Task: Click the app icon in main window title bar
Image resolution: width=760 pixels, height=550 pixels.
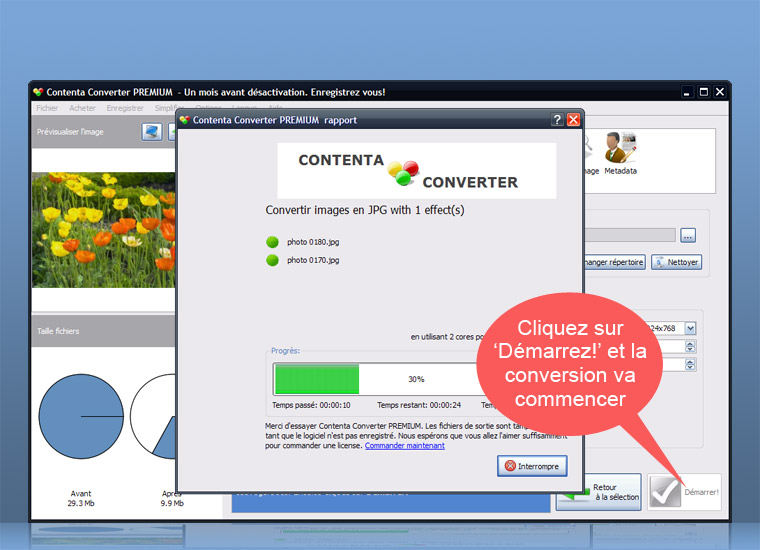Action: point(38,92)
